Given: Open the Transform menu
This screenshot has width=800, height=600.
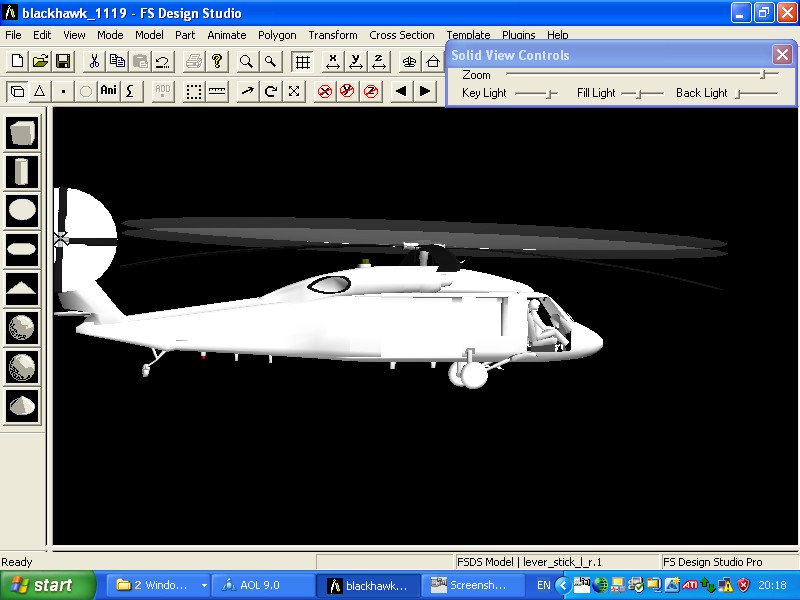Looking at the screenshot, I should (333, 35).
